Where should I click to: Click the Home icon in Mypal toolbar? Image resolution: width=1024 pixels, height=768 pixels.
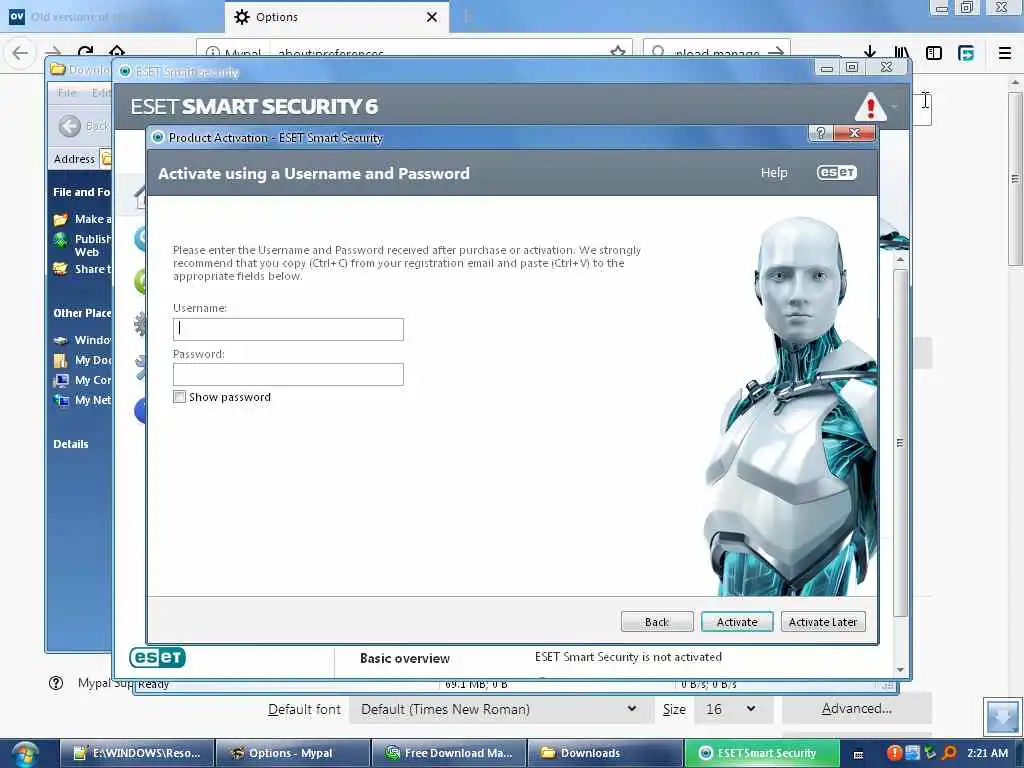(117, 52)
